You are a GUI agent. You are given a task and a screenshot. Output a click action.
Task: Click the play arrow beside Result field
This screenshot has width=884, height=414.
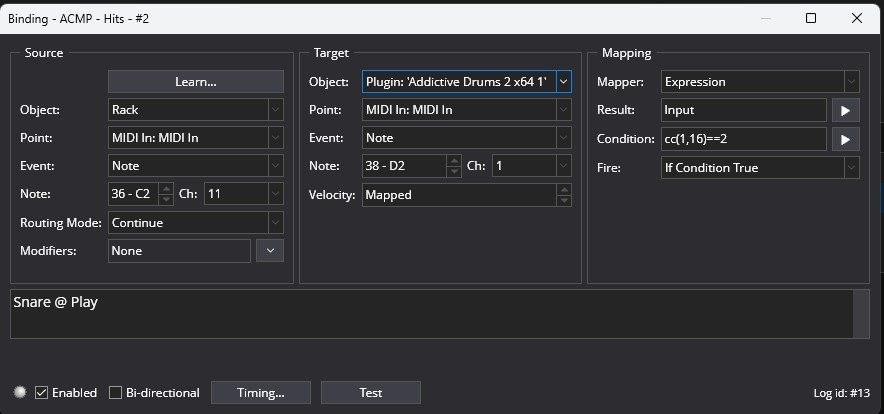coord(846,111)
